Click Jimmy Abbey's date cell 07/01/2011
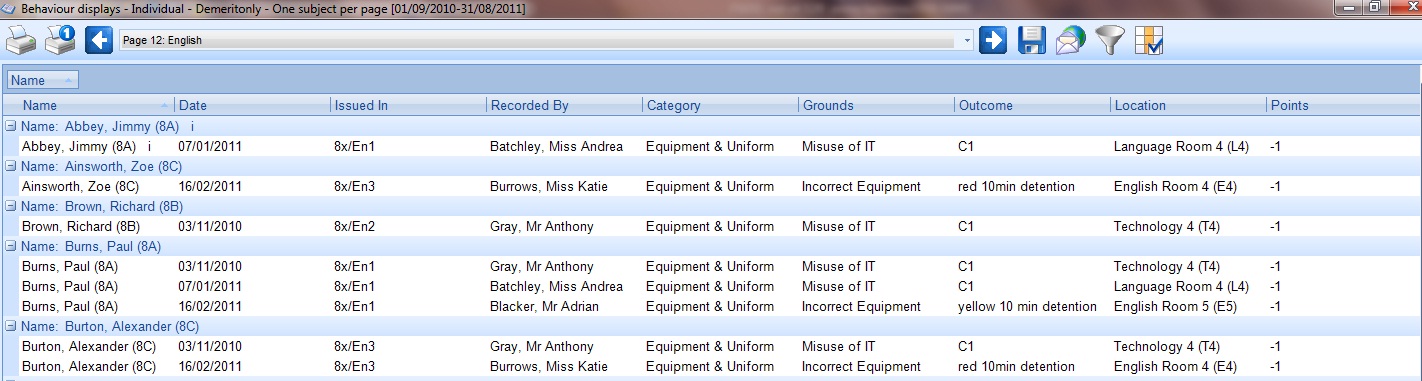Screen dimensions: 1422x381 coord(210,147)
